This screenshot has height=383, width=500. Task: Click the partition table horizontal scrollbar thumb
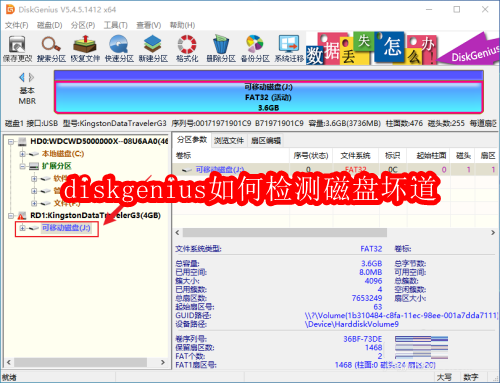click(x=285, y=233)
